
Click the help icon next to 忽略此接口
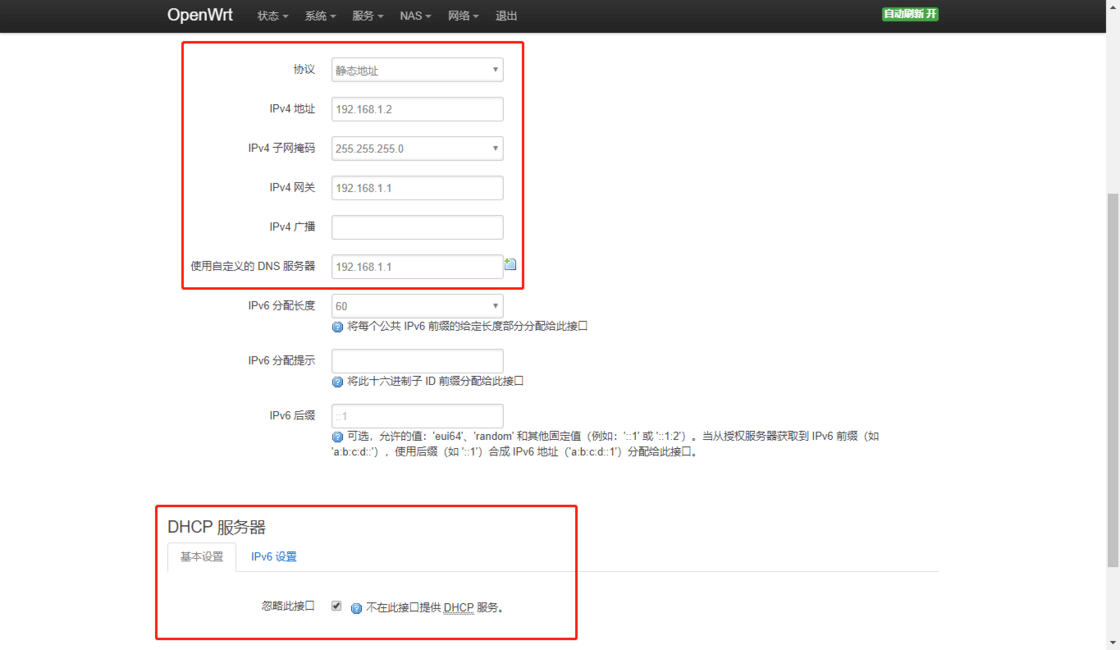356,607
